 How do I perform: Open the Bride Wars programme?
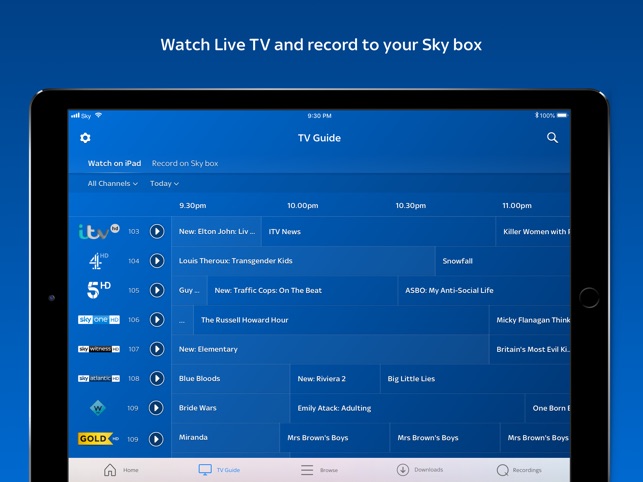(x=230, y=408)
